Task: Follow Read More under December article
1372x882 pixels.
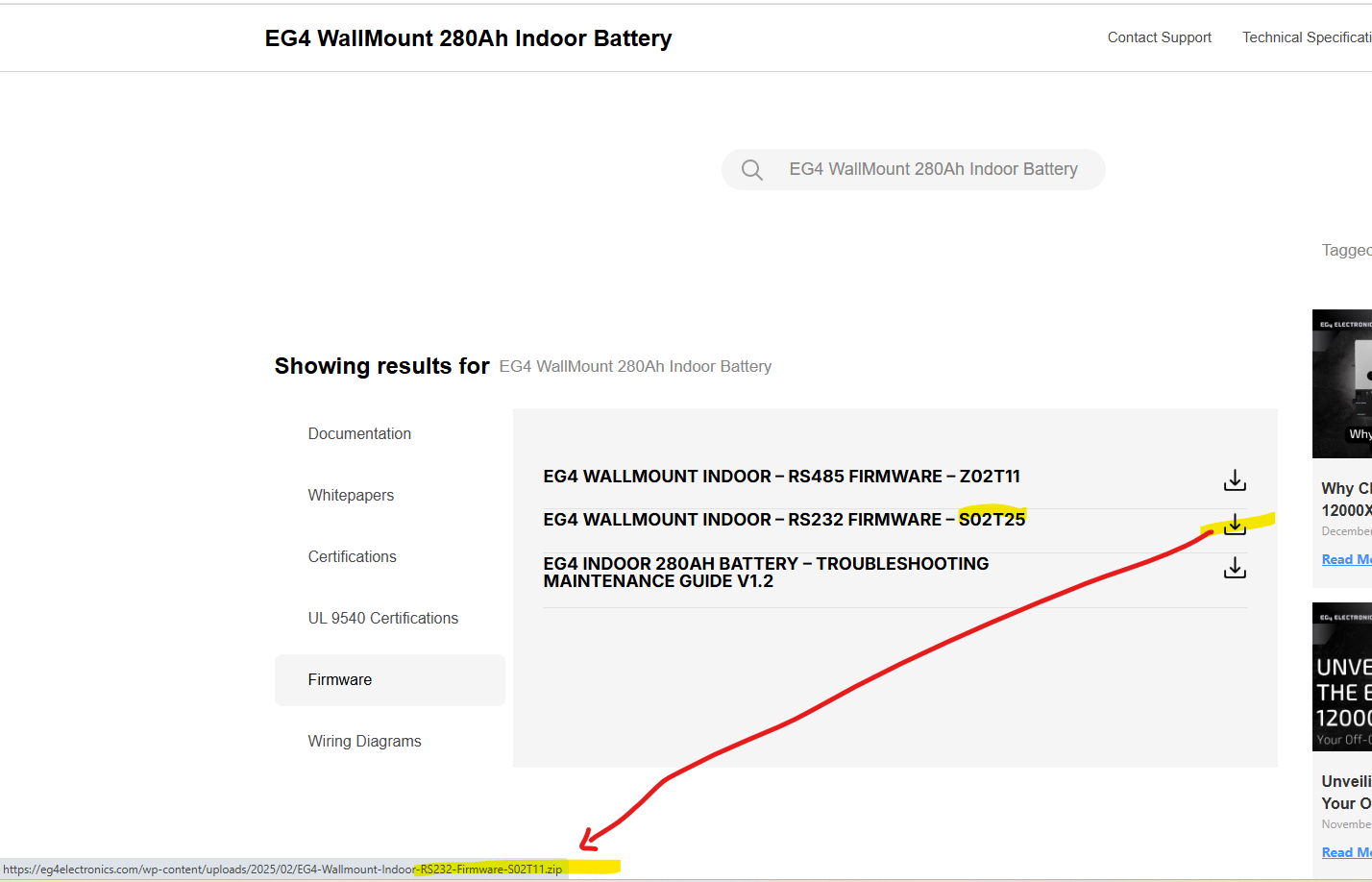Action: [x=1346, y=560]
